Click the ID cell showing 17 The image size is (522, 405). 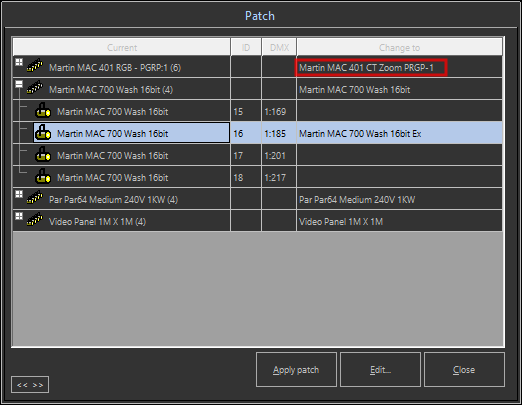point(246,155)
